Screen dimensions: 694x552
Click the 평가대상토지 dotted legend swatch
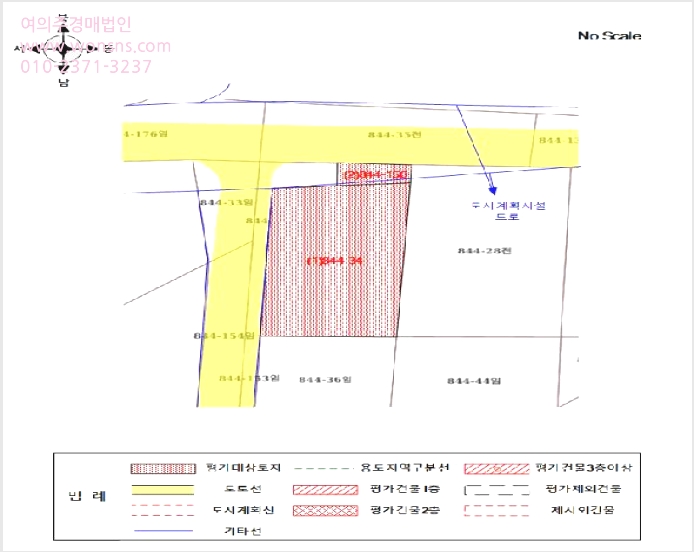pyautogui.click(x=163, y=468)
